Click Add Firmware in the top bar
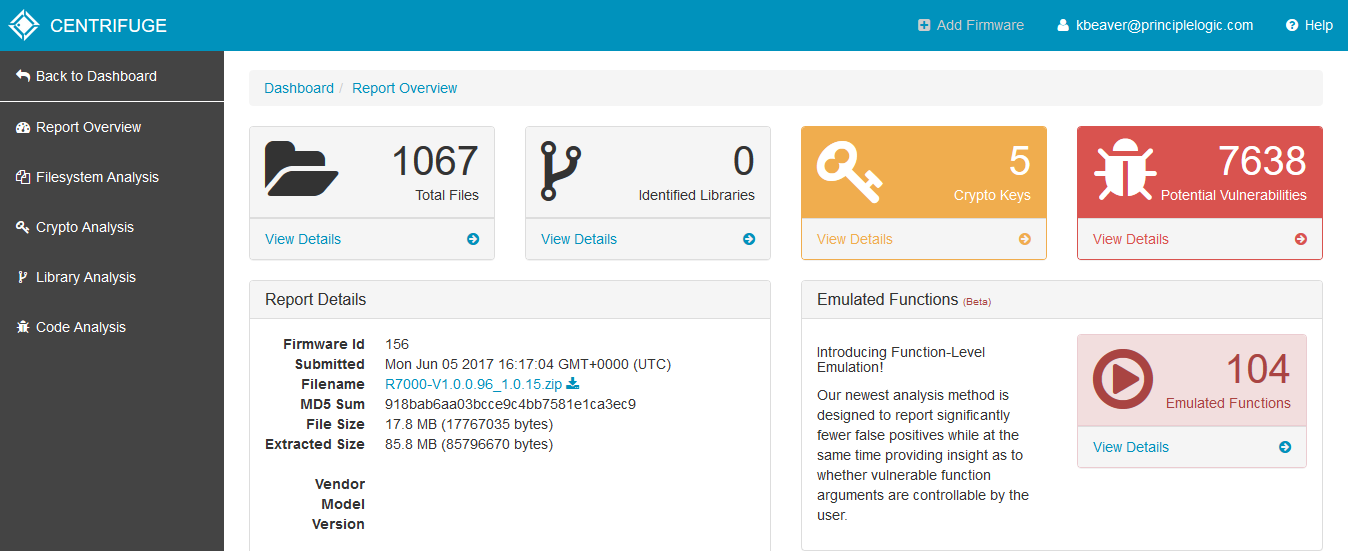Image resolution: width=1349 pixels, height=551 pixels. click(x=971, y=25)
